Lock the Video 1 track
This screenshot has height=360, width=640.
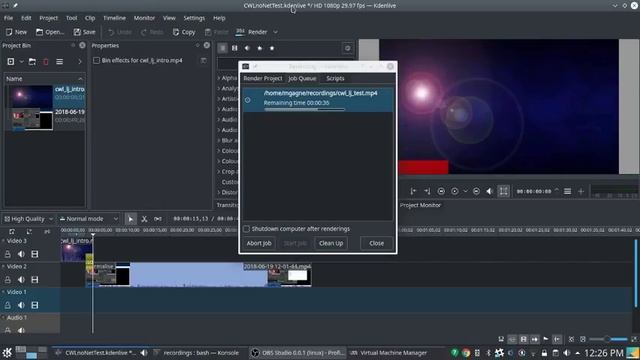[x=8, y=305]
